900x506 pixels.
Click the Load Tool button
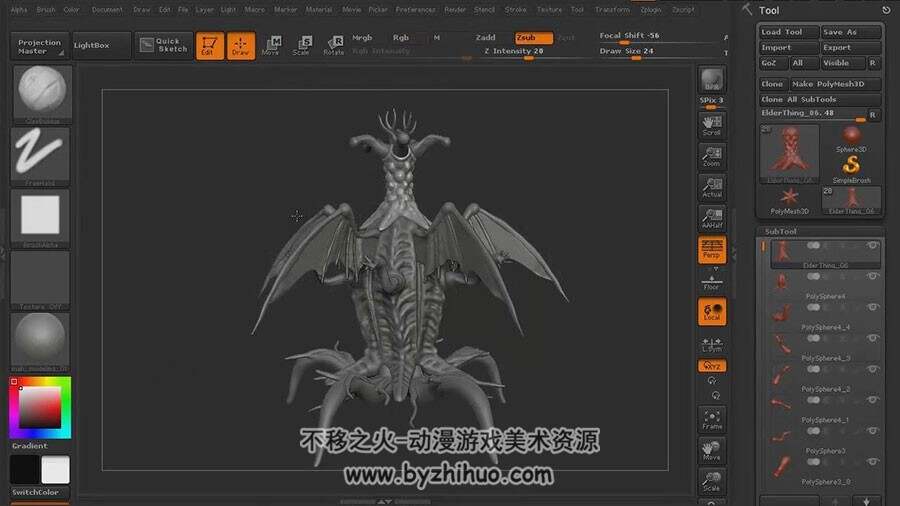tap(789, 32)
